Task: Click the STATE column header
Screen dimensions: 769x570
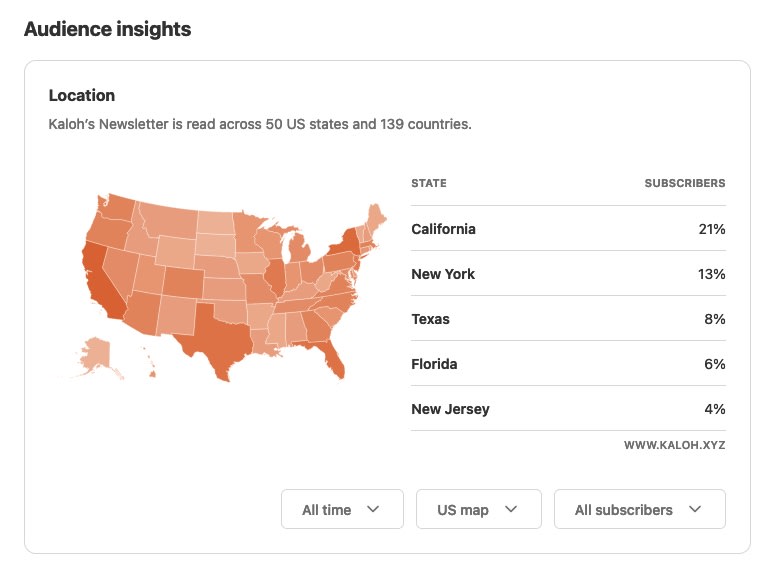Action: pos(429,183)
